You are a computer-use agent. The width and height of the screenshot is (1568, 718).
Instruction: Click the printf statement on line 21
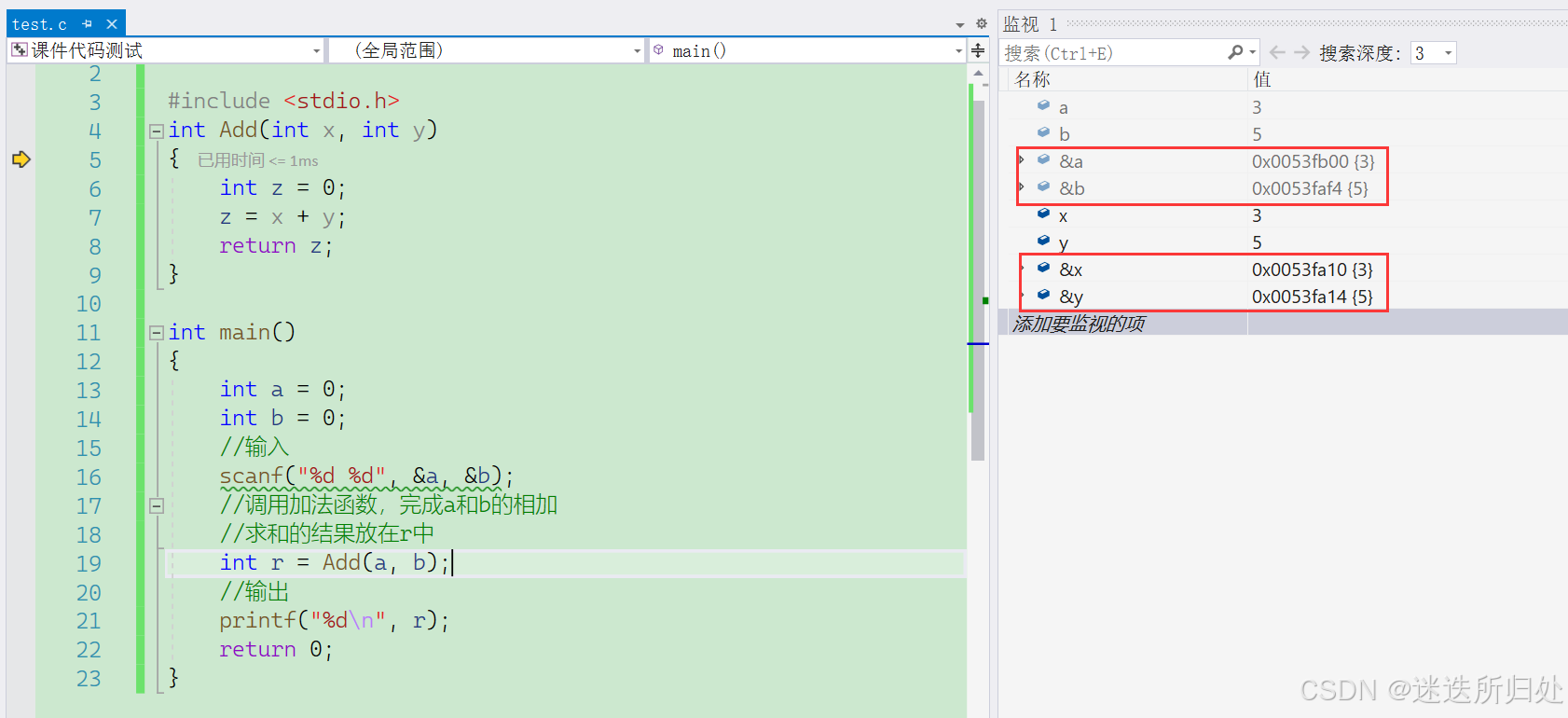pos(335,621)
